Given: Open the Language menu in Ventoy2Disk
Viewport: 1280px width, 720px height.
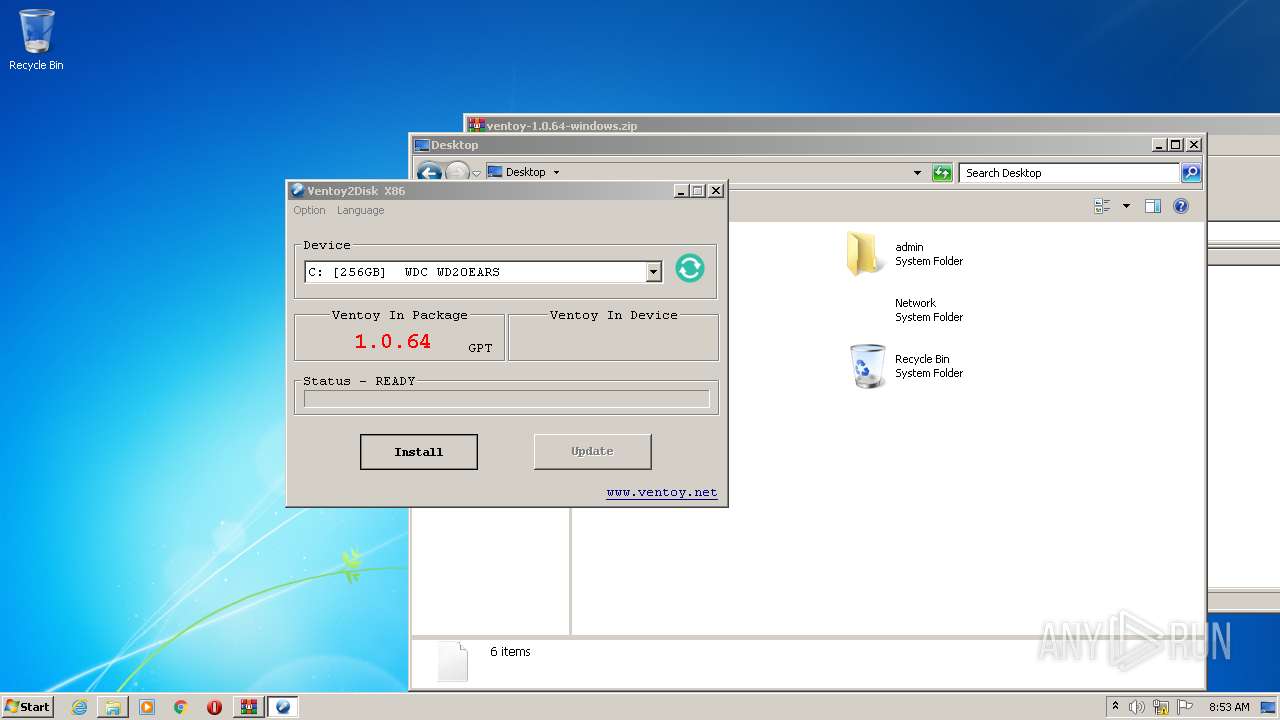Looking at the screenshot, I should (x=360, y=210).
